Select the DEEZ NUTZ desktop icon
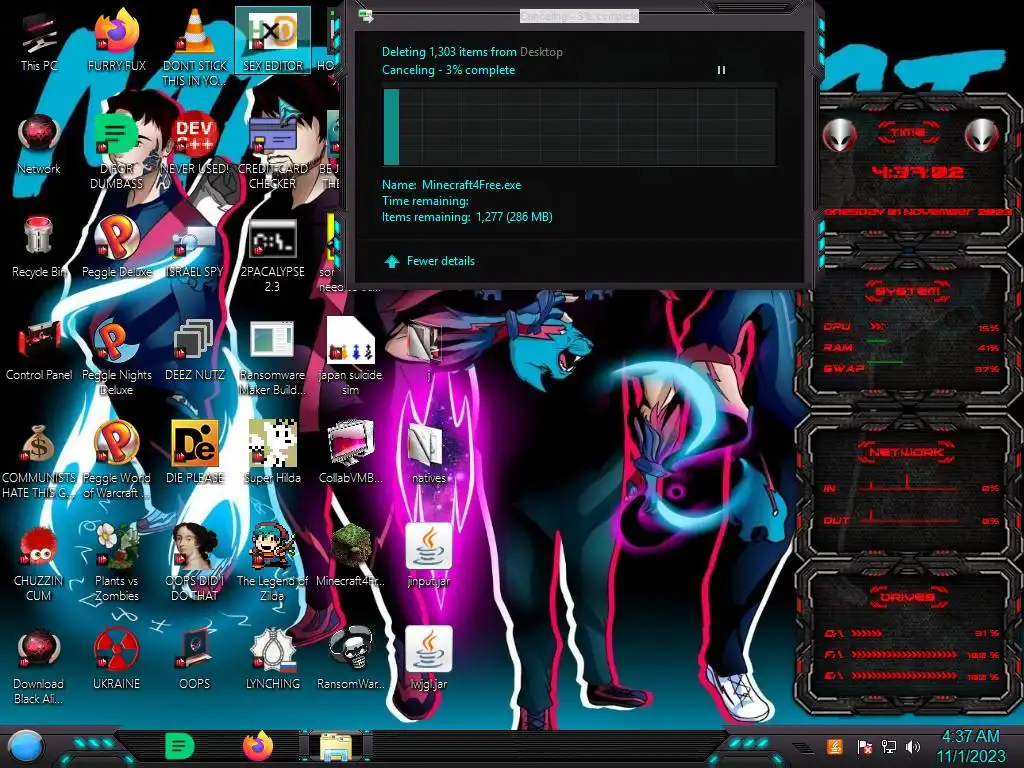The width and height of the screenshot is (1024, 768). click(x=195, y=351)
